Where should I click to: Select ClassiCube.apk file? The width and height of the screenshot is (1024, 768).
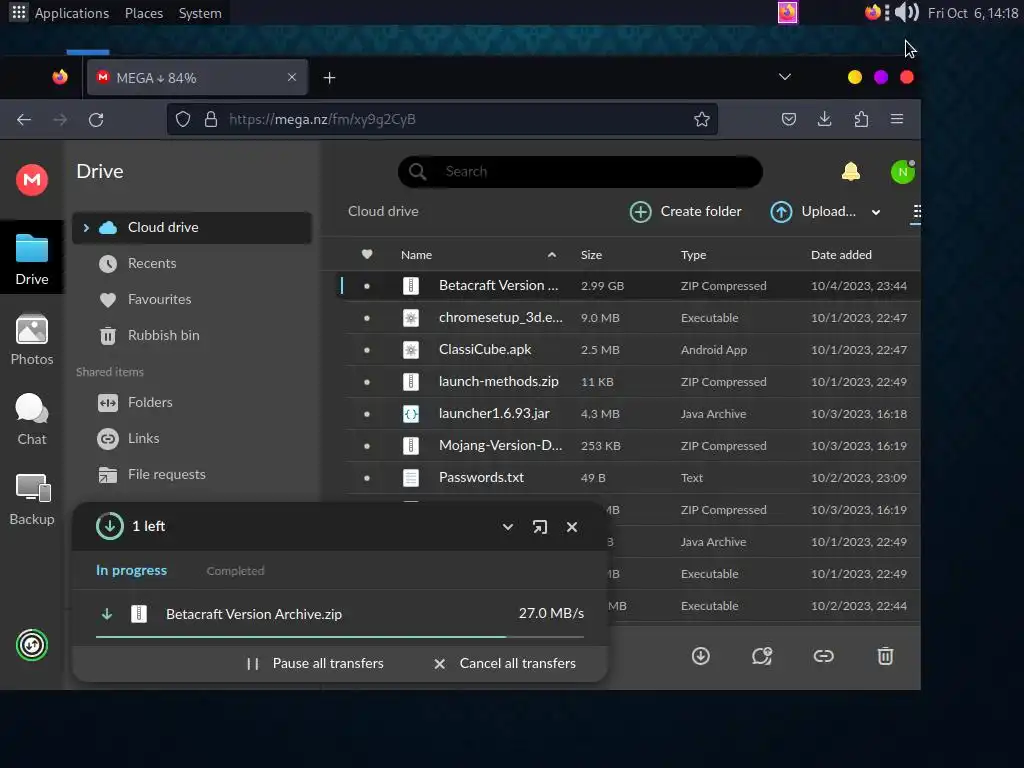coord(632,349)
